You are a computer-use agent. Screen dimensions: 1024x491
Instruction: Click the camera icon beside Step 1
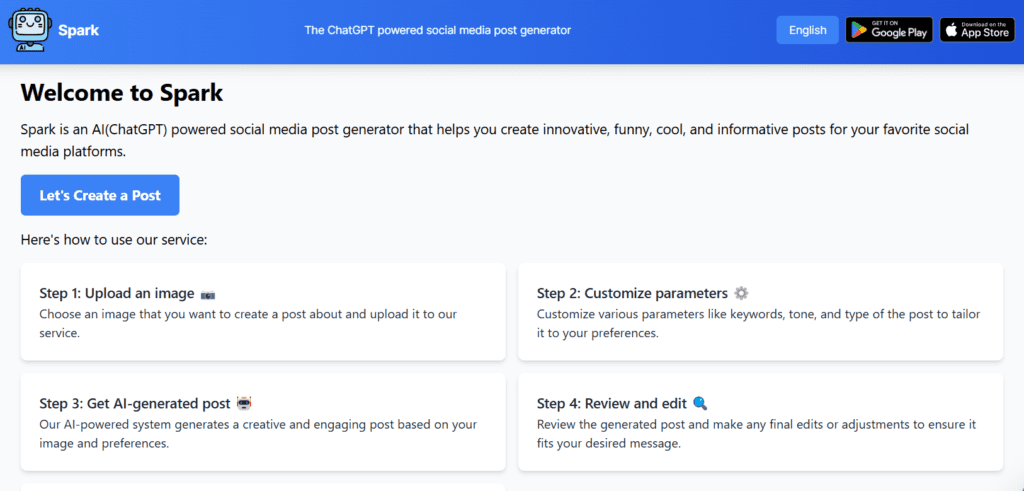(208, 294)
